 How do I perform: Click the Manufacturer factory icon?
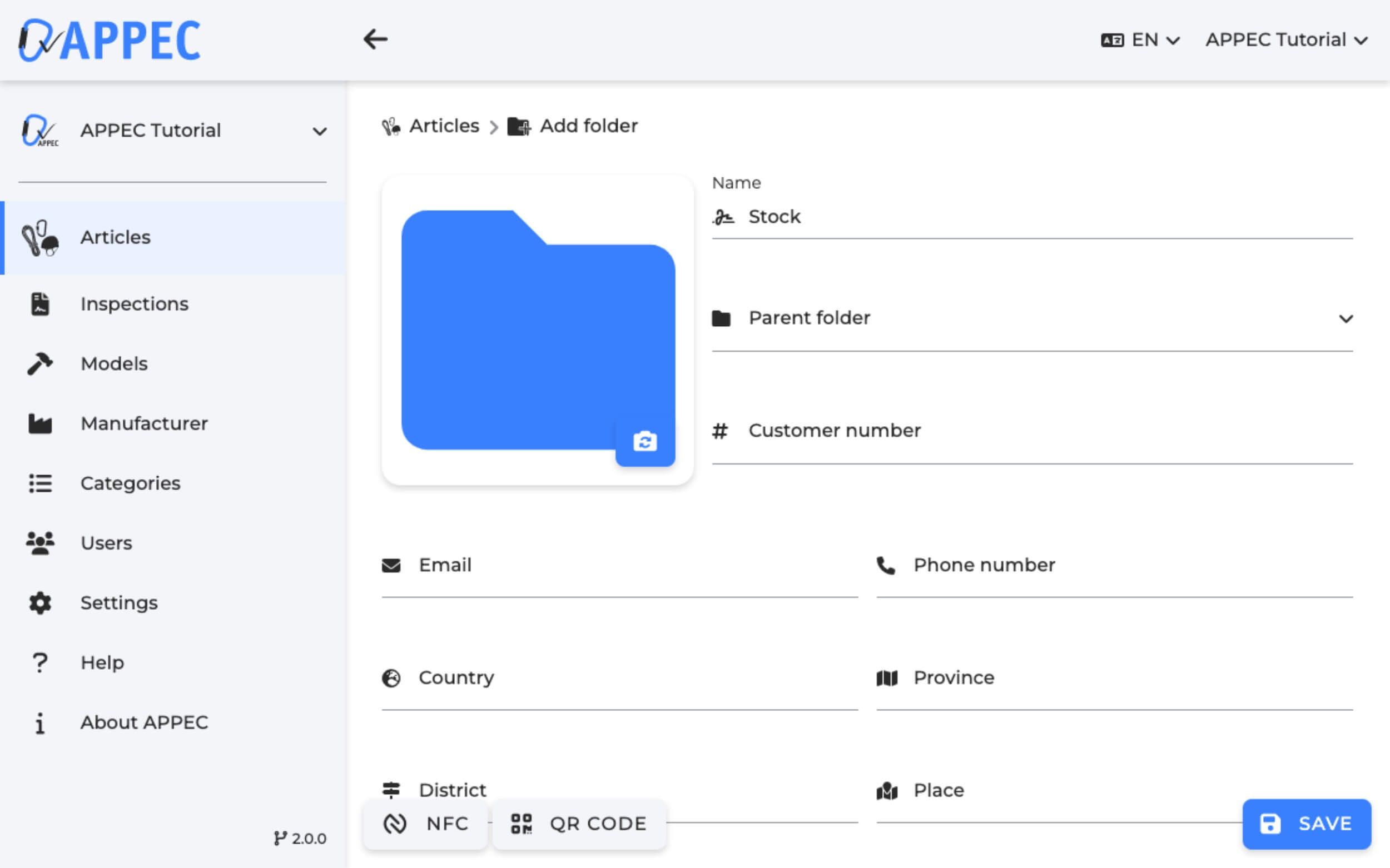(x=39, y=423)
